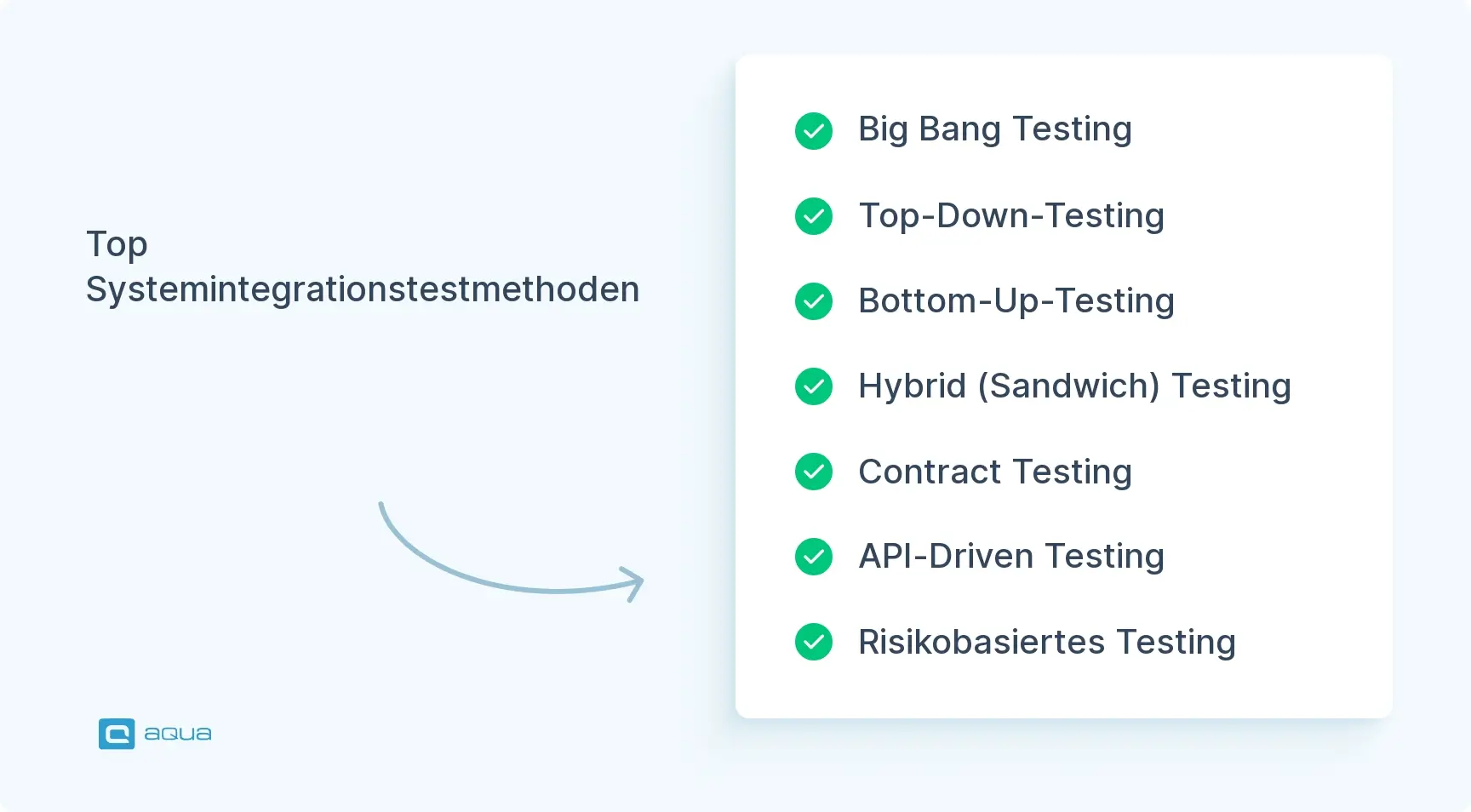Viewport: 1471px width, 812px height.
Task: Select the Bottom-Up-Testing list entry
Action: pos(1016,300)
